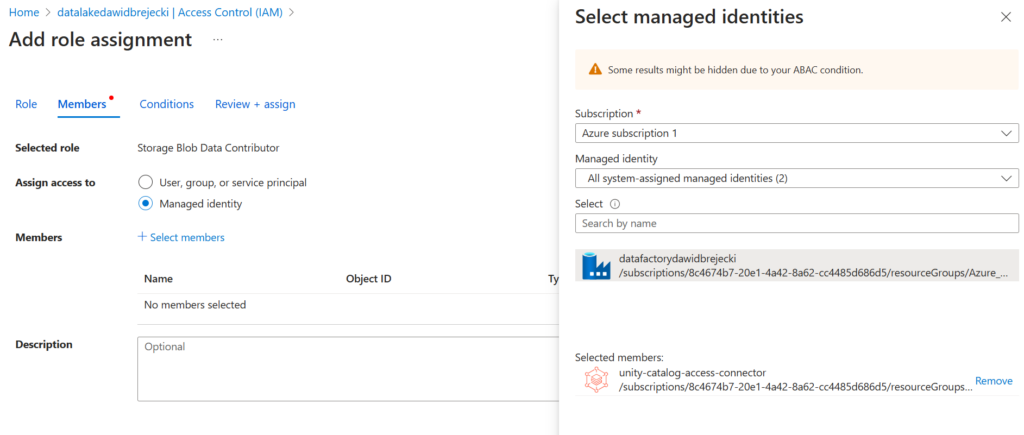This screenshot has height=435, width=1024.
Task: Open the Conditions tab
Action: coord(166,104)
